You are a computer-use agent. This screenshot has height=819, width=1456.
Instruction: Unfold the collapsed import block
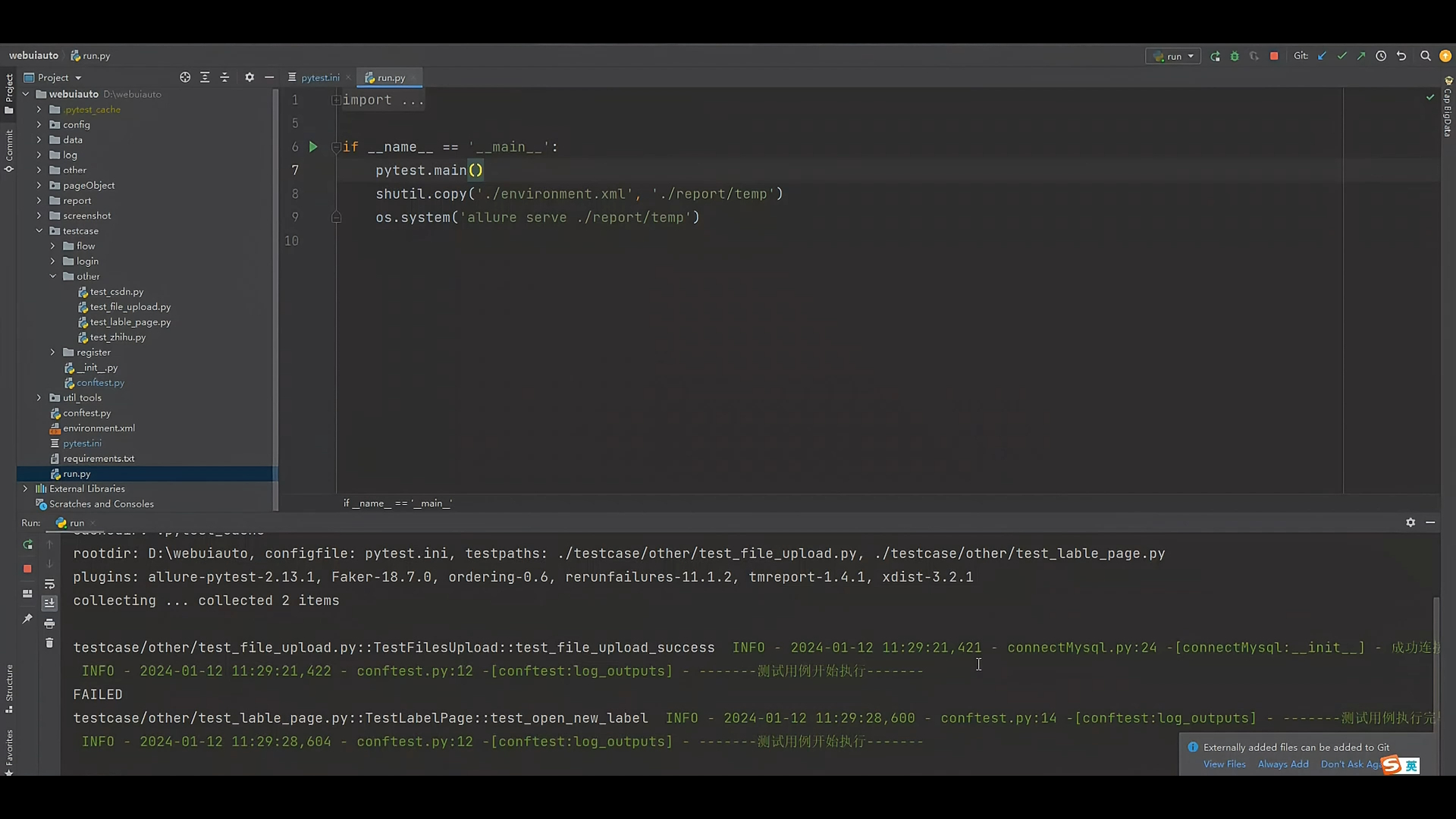point(336,100)
